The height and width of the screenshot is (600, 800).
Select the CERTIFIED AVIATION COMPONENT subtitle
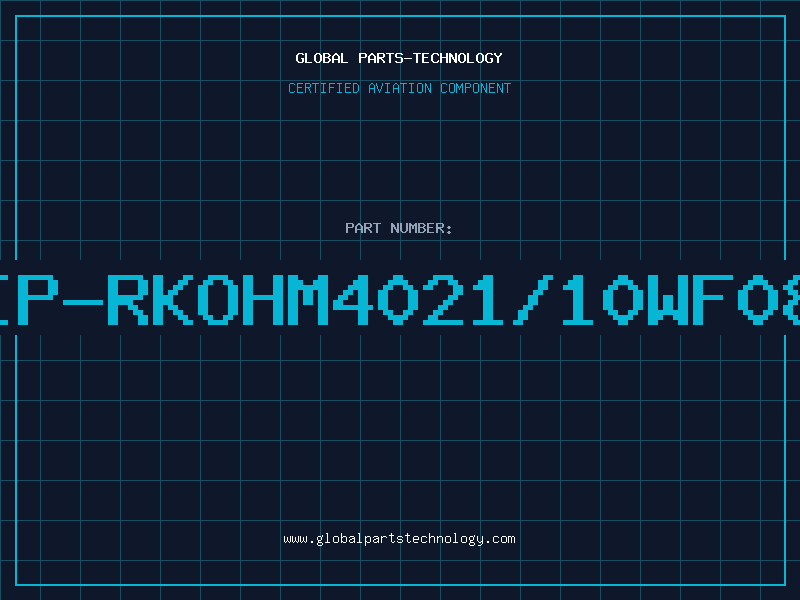coord(399,88)
